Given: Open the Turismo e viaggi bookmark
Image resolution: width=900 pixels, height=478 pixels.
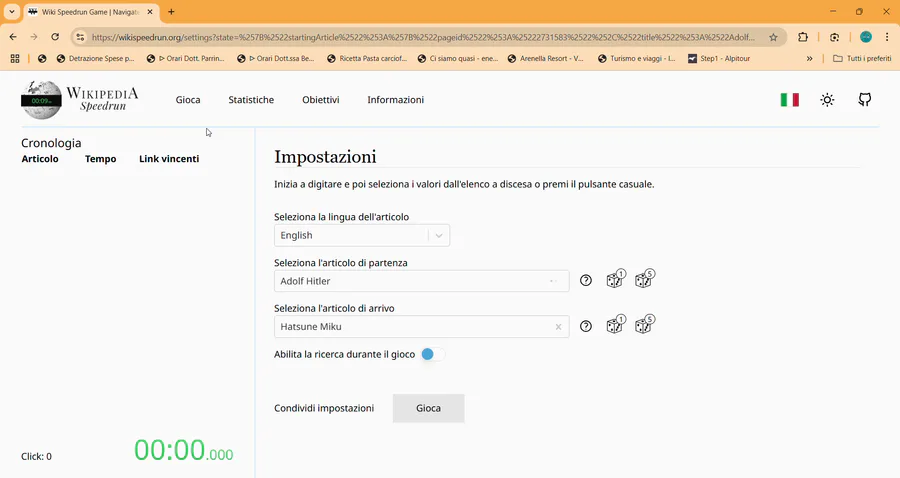Looking at the screenshot, I should pyautogui.click(x=637, y=59).
